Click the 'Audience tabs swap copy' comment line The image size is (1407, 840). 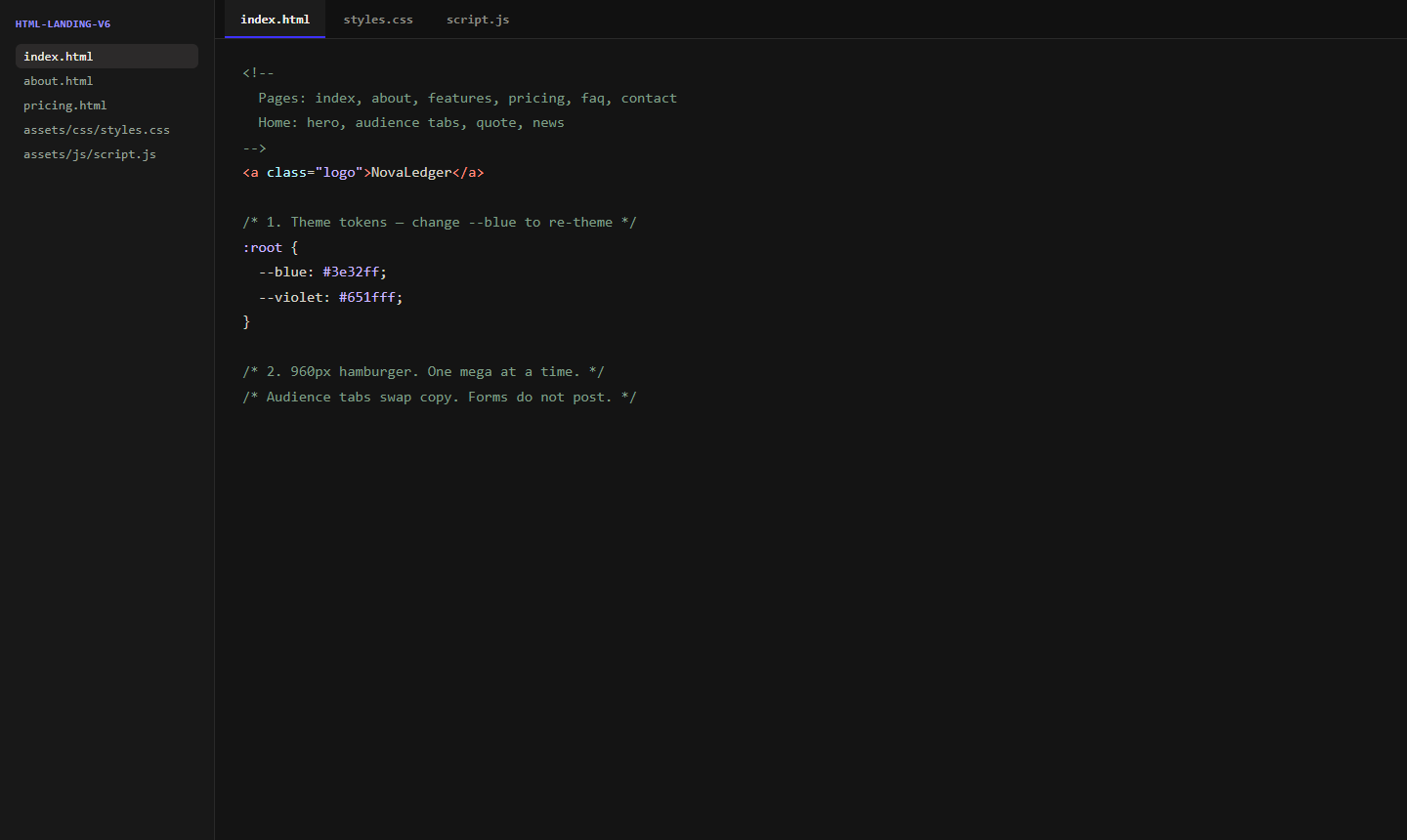point(440,398)
